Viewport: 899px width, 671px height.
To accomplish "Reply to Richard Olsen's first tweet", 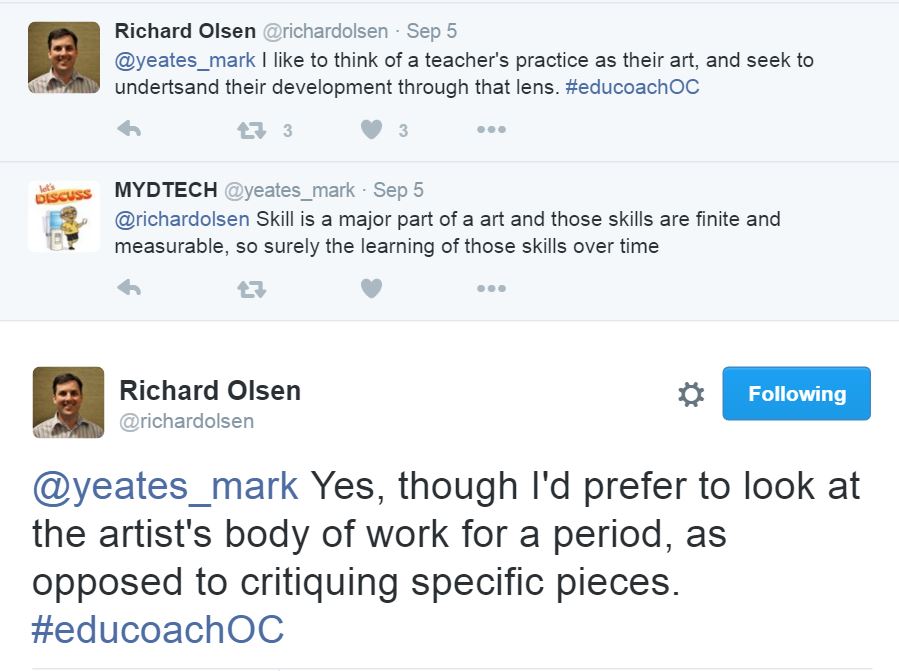I will [x=129, y=130].
